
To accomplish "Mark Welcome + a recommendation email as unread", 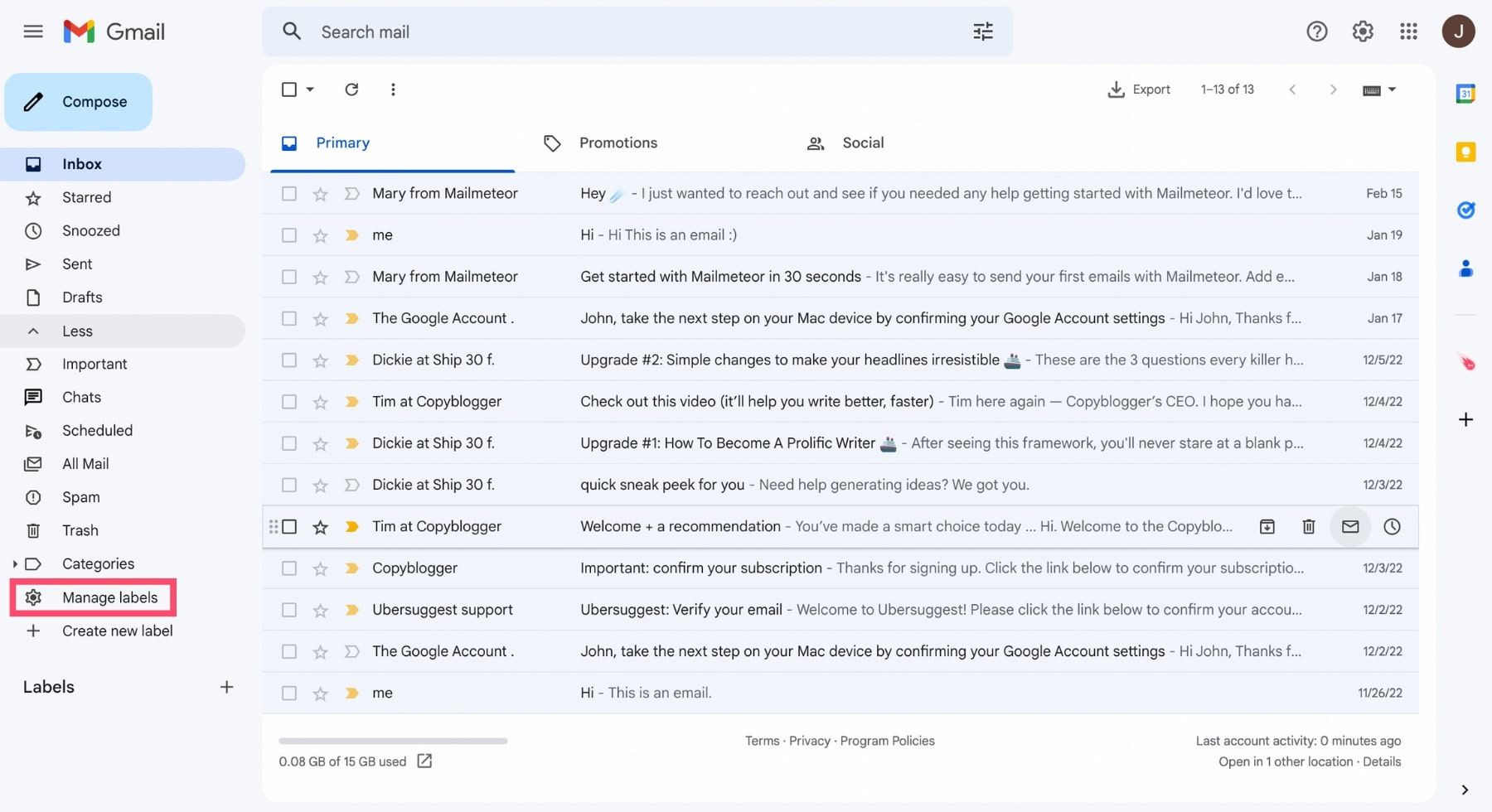I will (1350, 527).
